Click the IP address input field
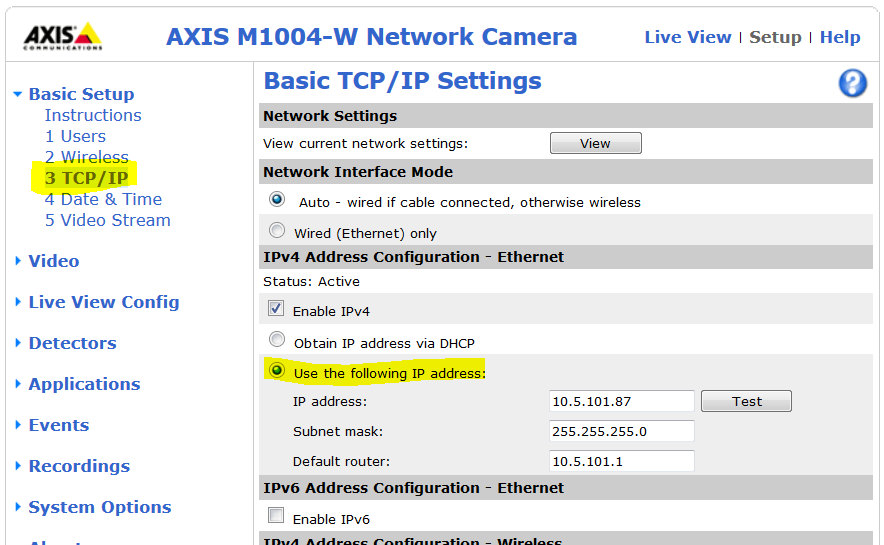This screenshot has height=545, width=884. pos(621,401)
